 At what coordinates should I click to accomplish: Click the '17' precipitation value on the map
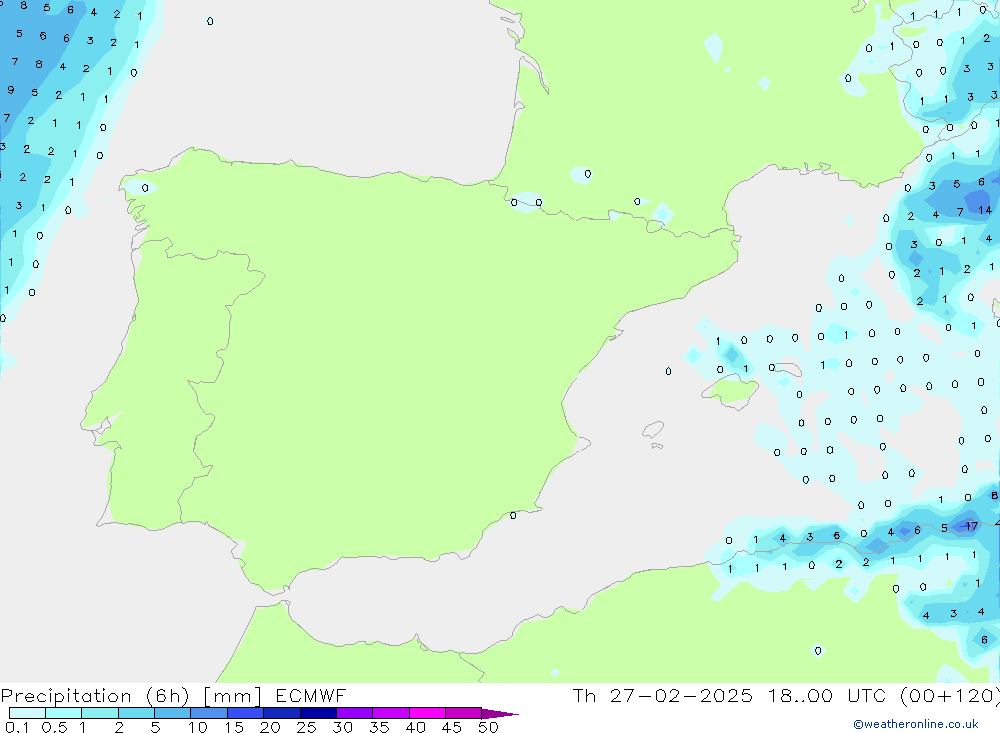pos(971,526)
